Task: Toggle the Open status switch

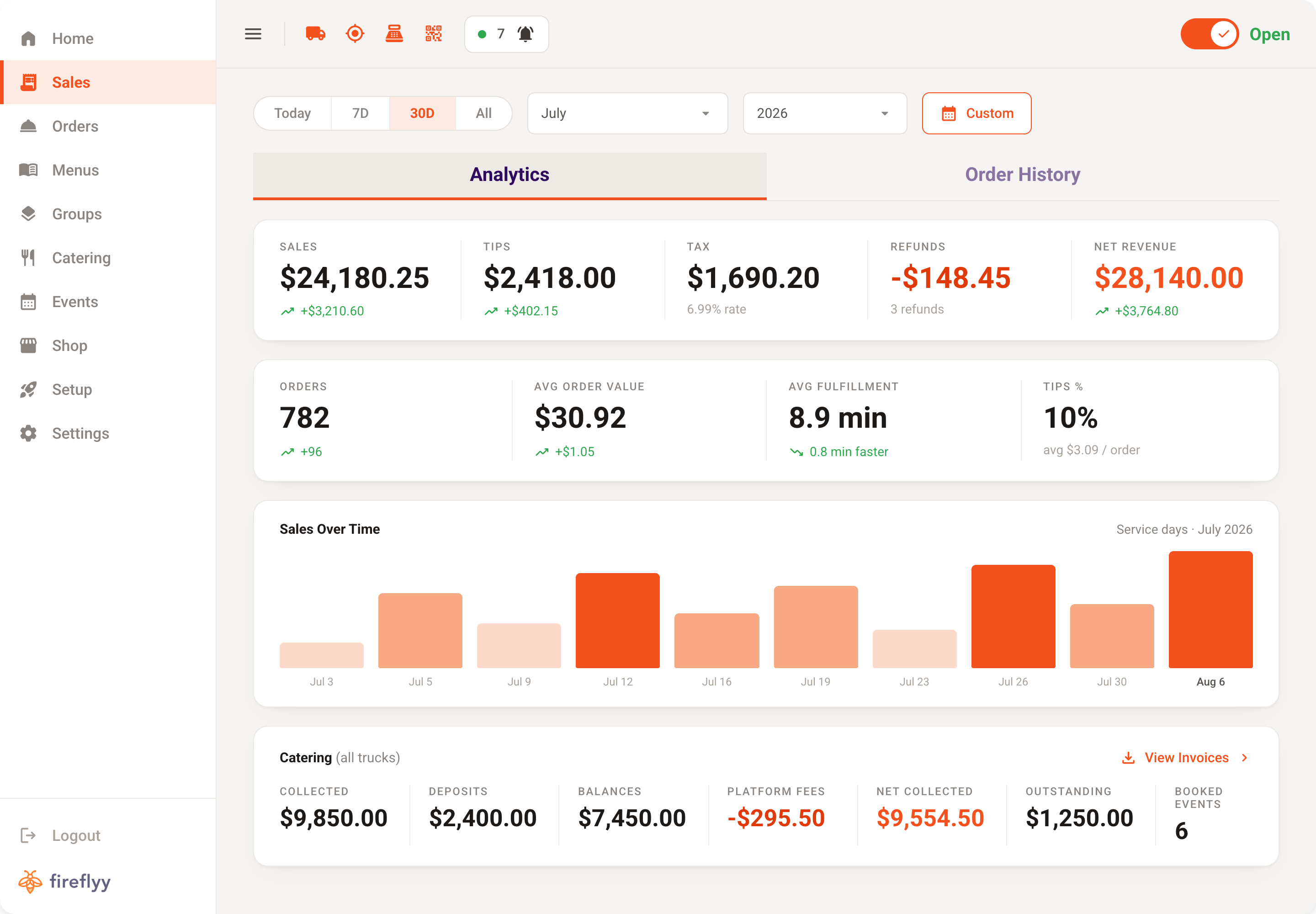Action: pyautogui.click(x=1210, y=34)
